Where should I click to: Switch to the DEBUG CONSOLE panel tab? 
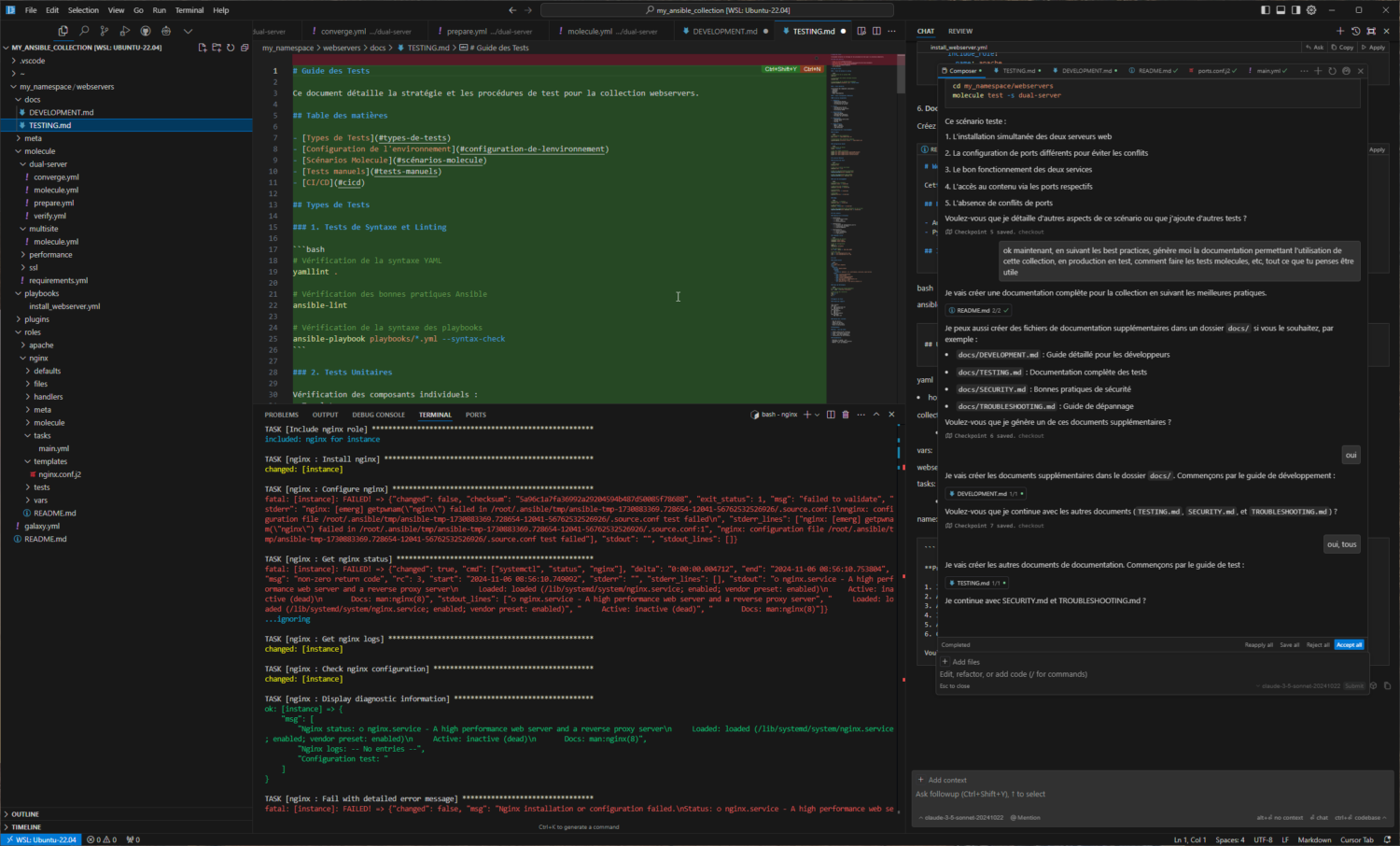pos(378,415)
